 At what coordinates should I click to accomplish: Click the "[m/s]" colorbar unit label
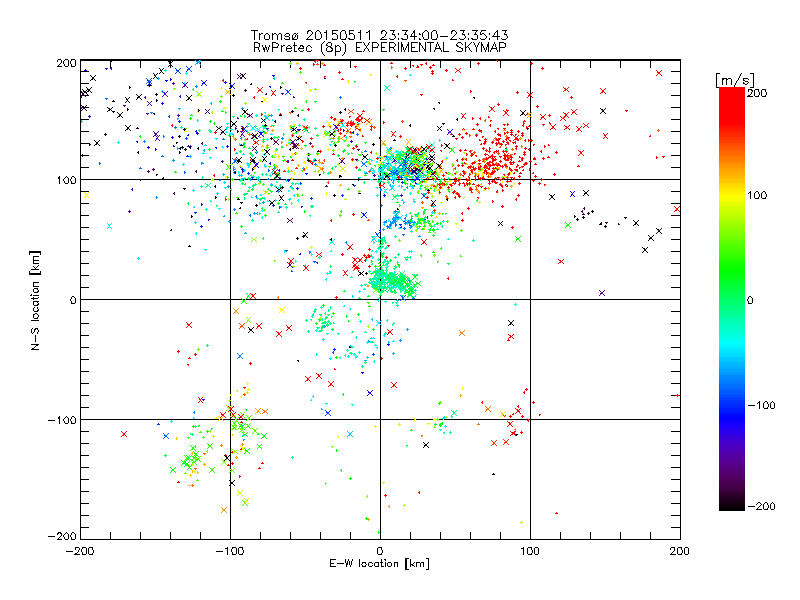pos(735,80)
